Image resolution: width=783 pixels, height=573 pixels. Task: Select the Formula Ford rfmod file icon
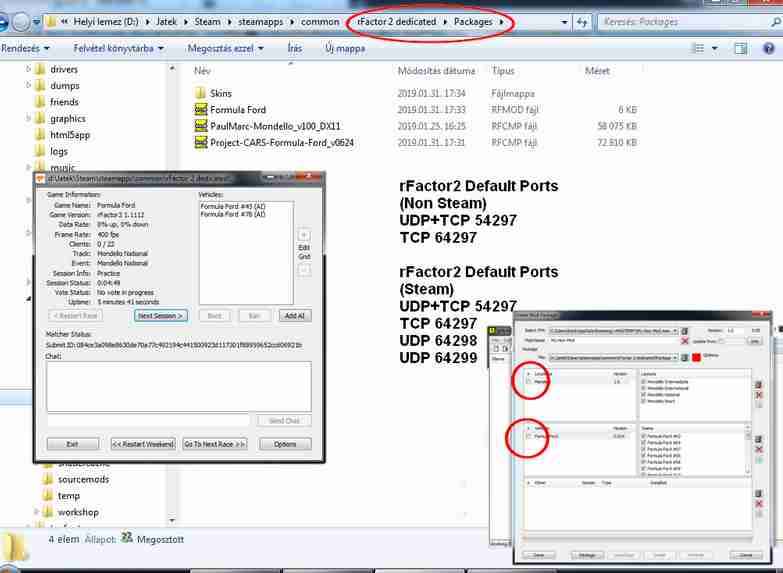coord(201,110)
